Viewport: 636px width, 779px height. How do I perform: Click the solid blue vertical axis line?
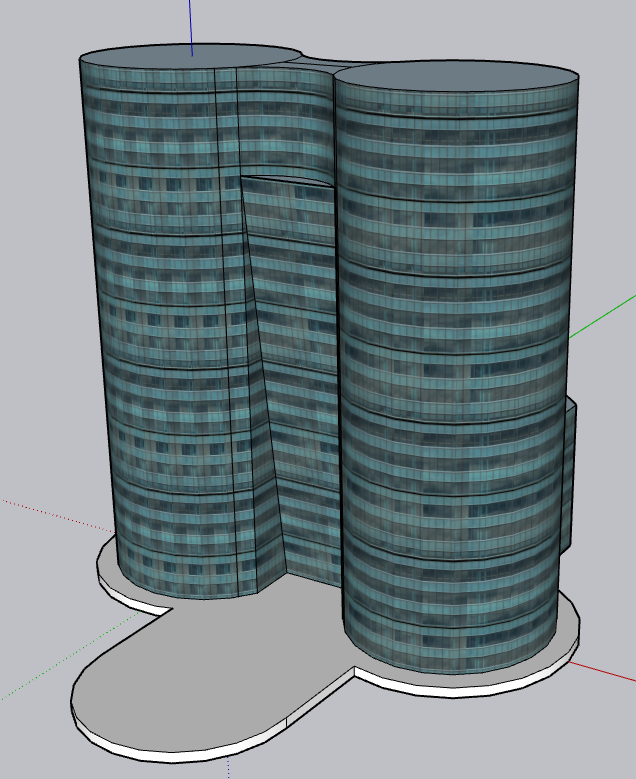(191, 25)
